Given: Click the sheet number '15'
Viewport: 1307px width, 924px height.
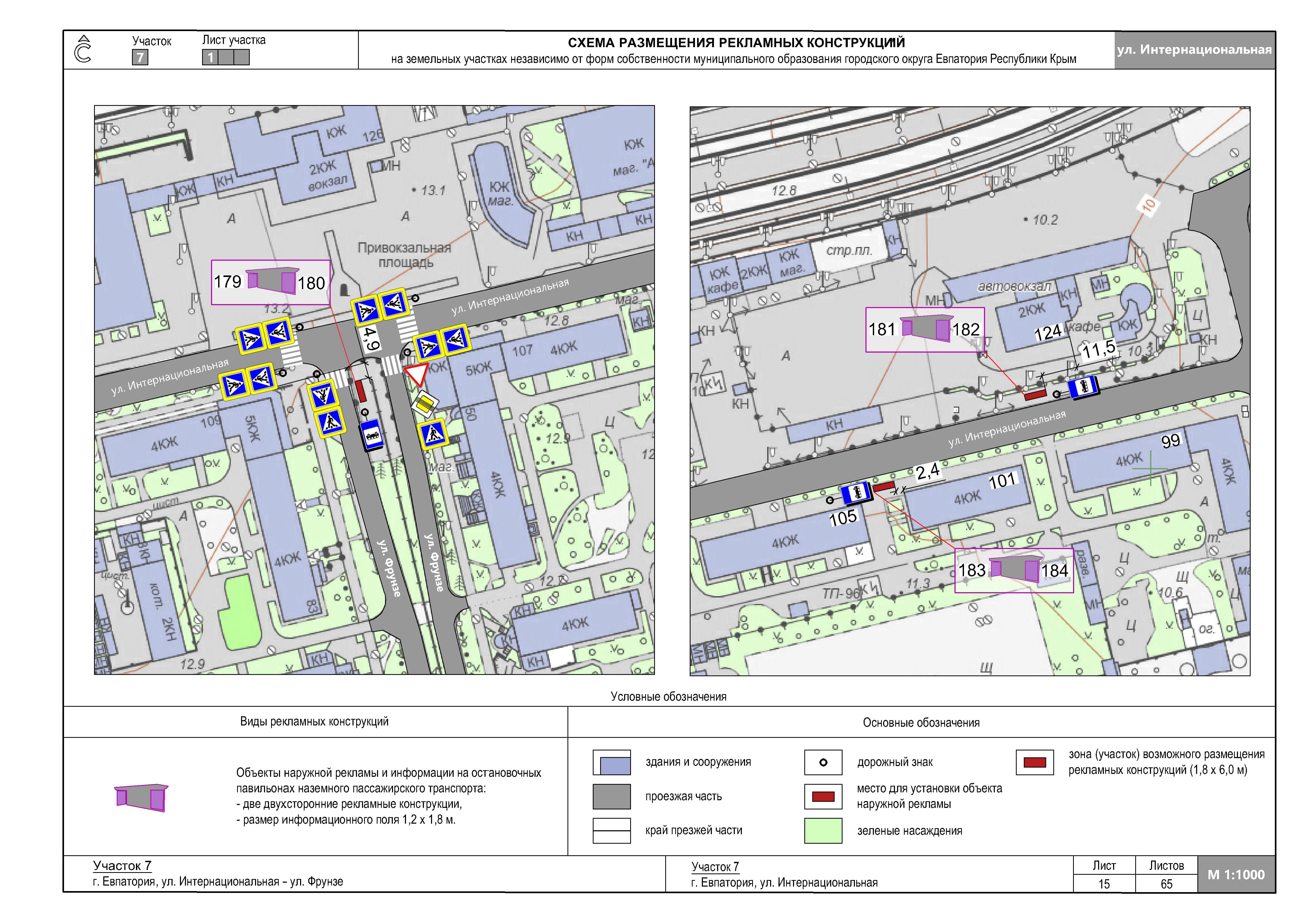Looking at the screenshot, I should point(1104,884).
